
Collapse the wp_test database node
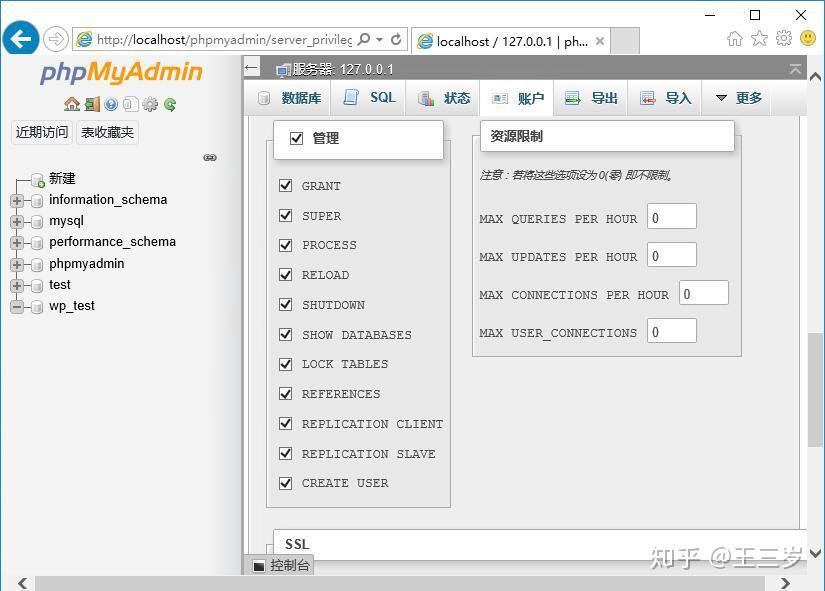pos(17,306)
